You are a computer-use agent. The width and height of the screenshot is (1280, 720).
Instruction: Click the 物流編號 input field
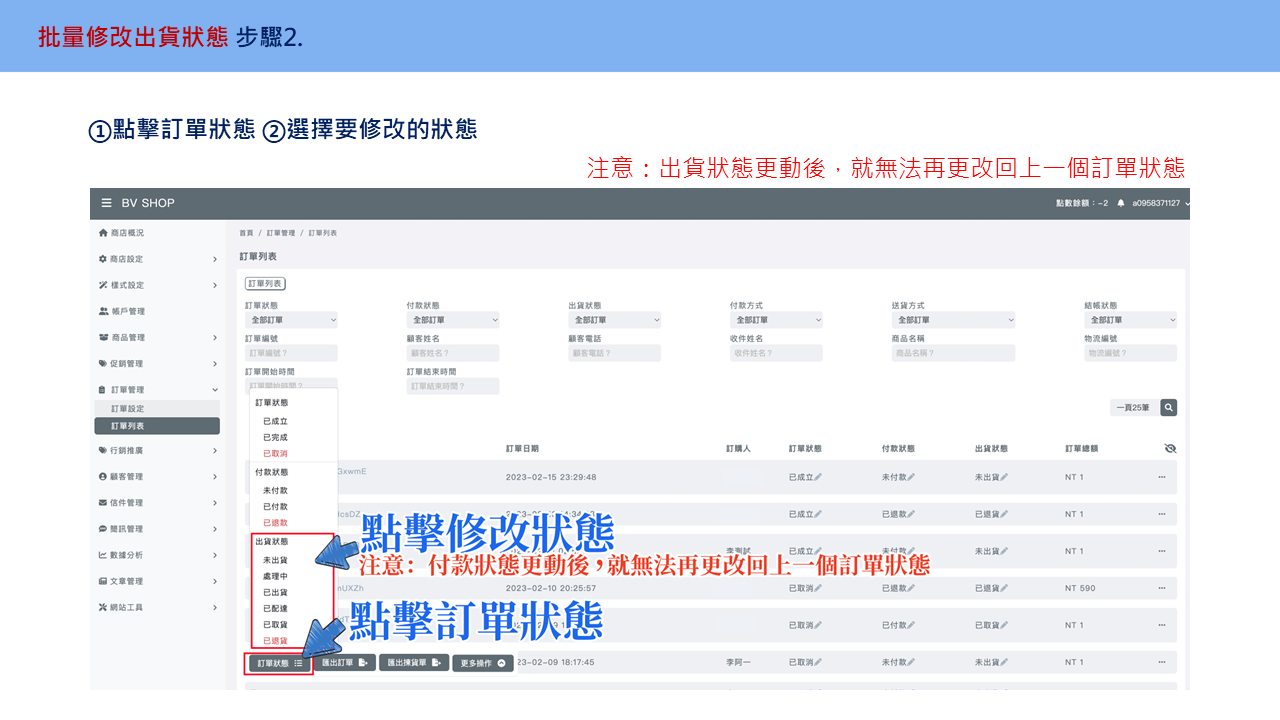(x=1131, y=353)
